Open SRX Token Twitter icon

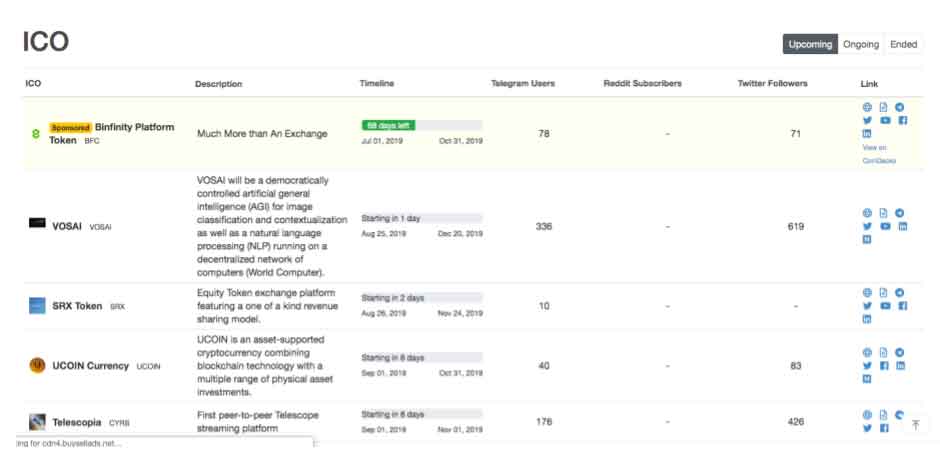(867, 306)
